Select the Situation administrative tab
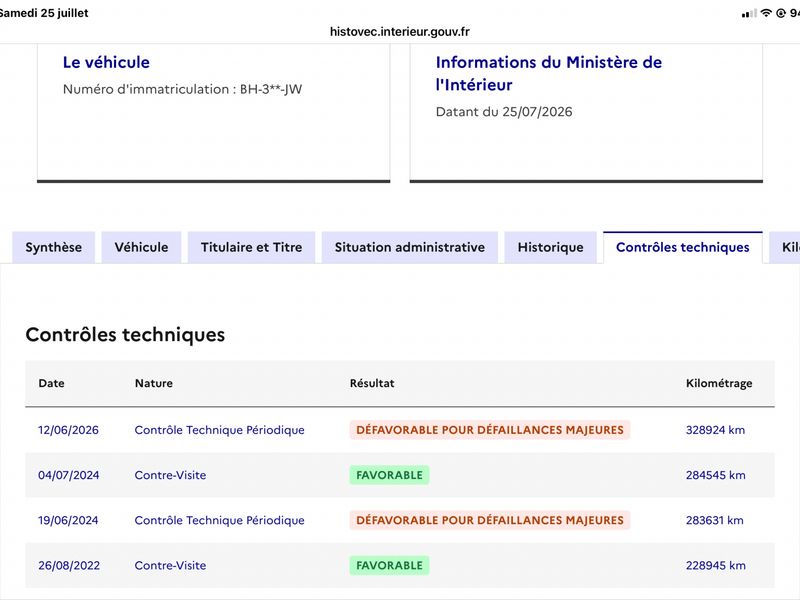Screen dimensions: 800x600 [x=410, y=247]
